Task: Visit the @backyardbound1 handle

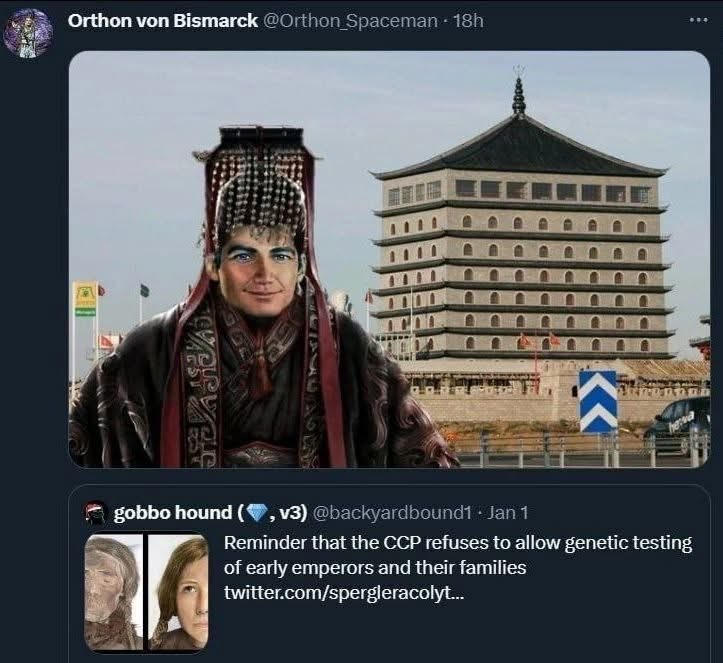Action: [392, 513]
